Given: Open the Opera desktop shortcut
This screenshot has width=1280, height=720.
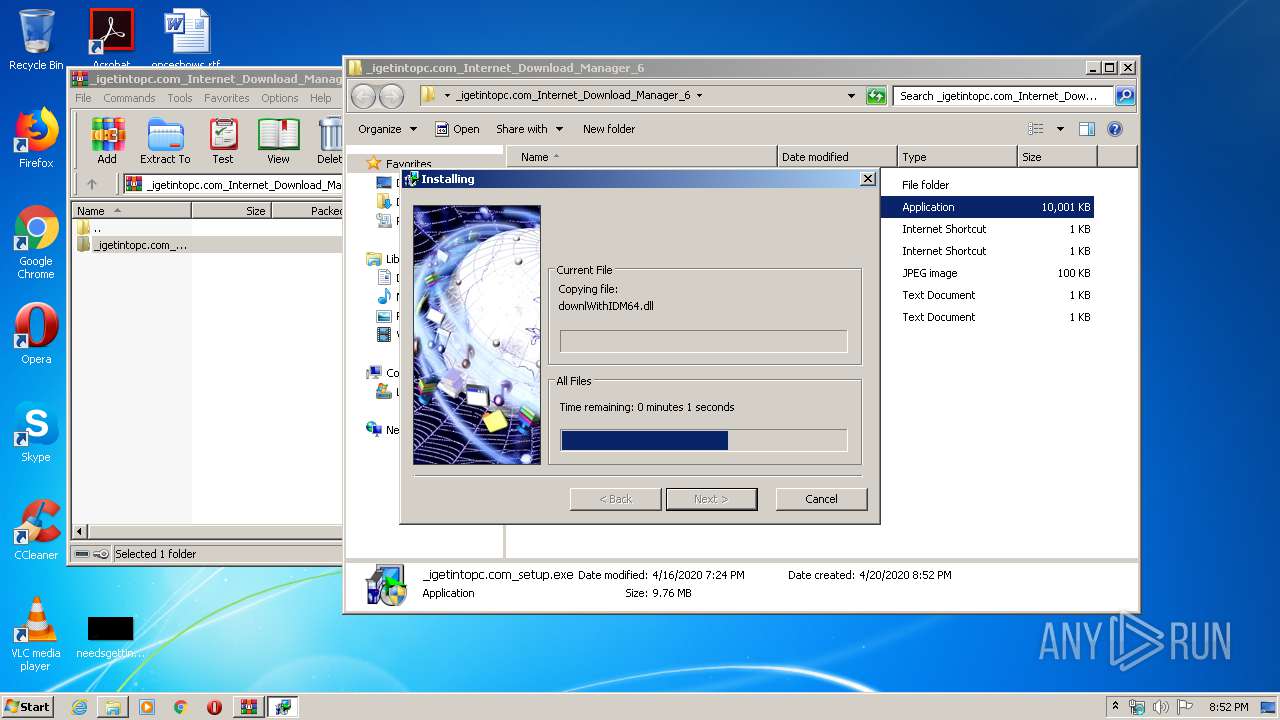Looking at the screenshot, I should [36, 334].
